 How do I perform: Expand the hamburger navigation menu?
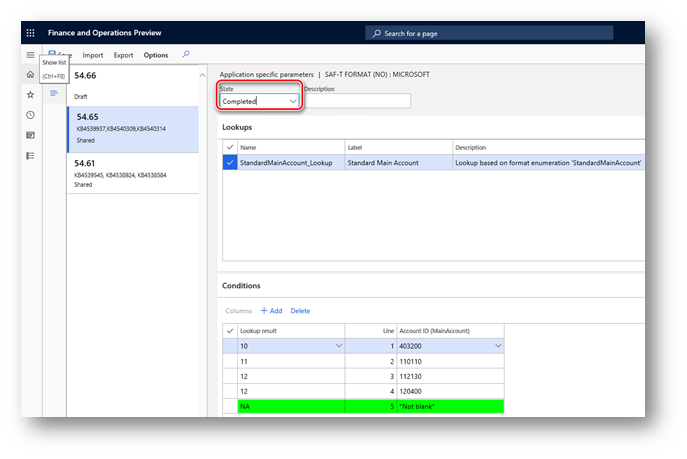click(x=30, y=55)
